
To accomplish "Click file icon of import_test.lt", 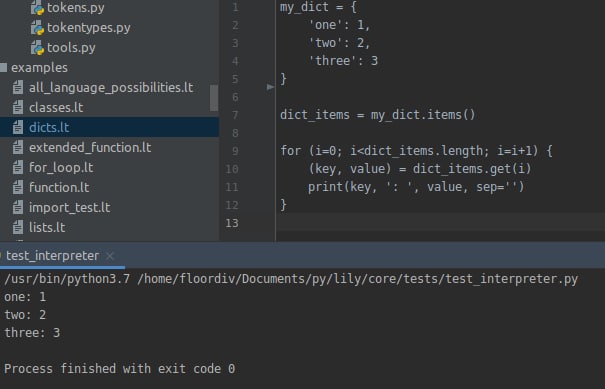I will point(18,208).
